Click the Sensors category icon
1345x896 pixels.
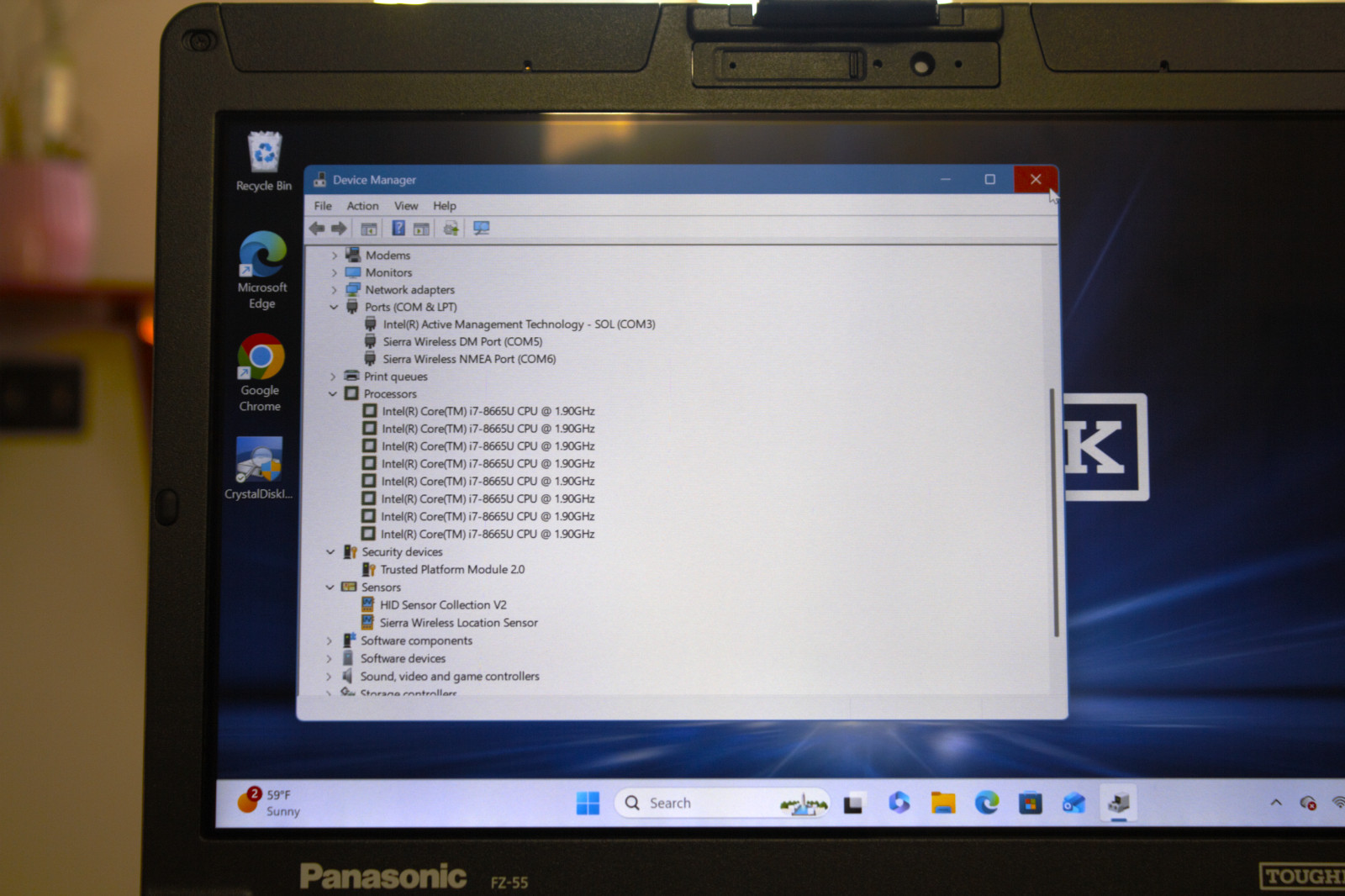(x=349, y=587)
